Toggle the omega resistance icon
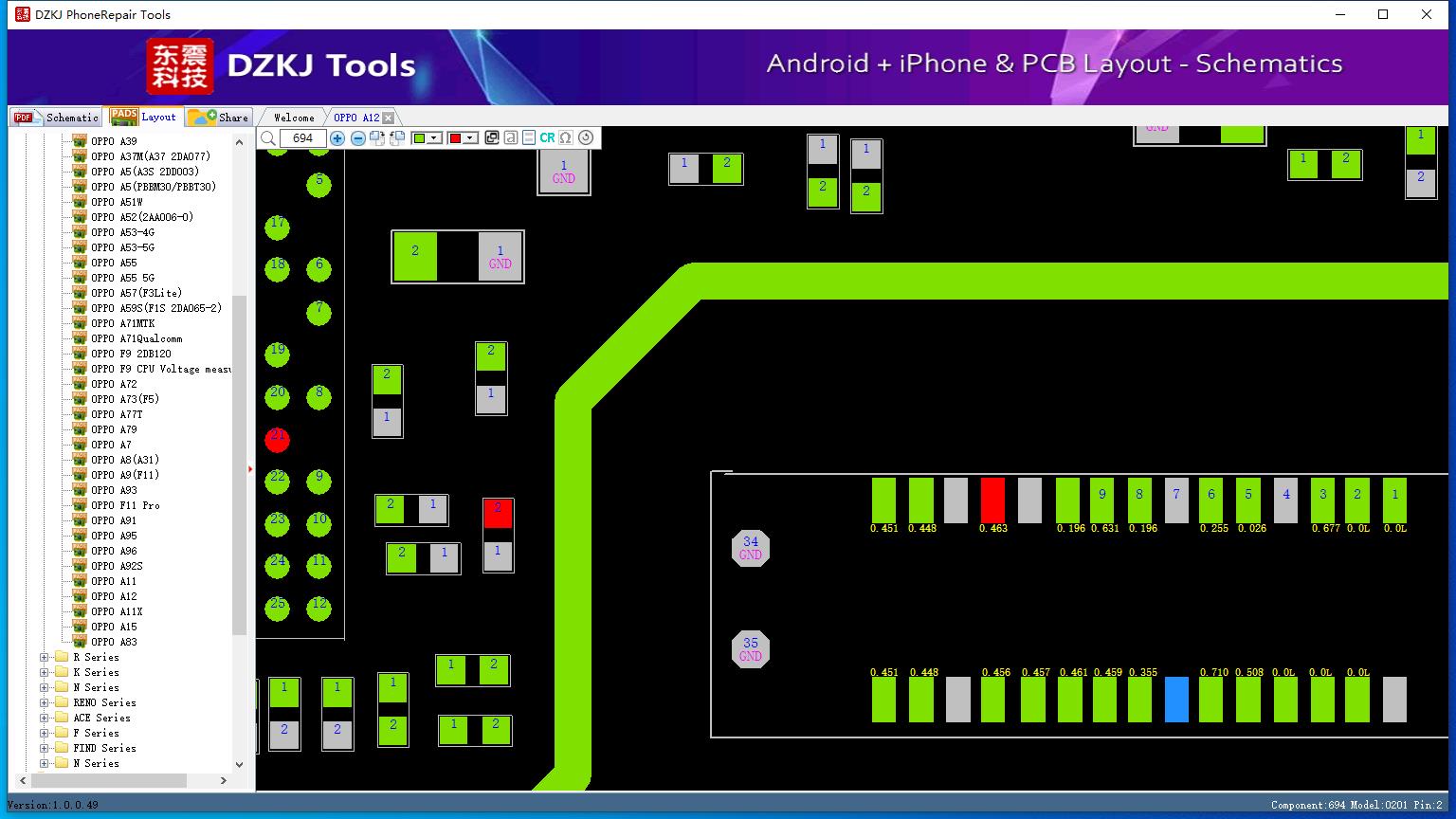 tap(566, 137)
